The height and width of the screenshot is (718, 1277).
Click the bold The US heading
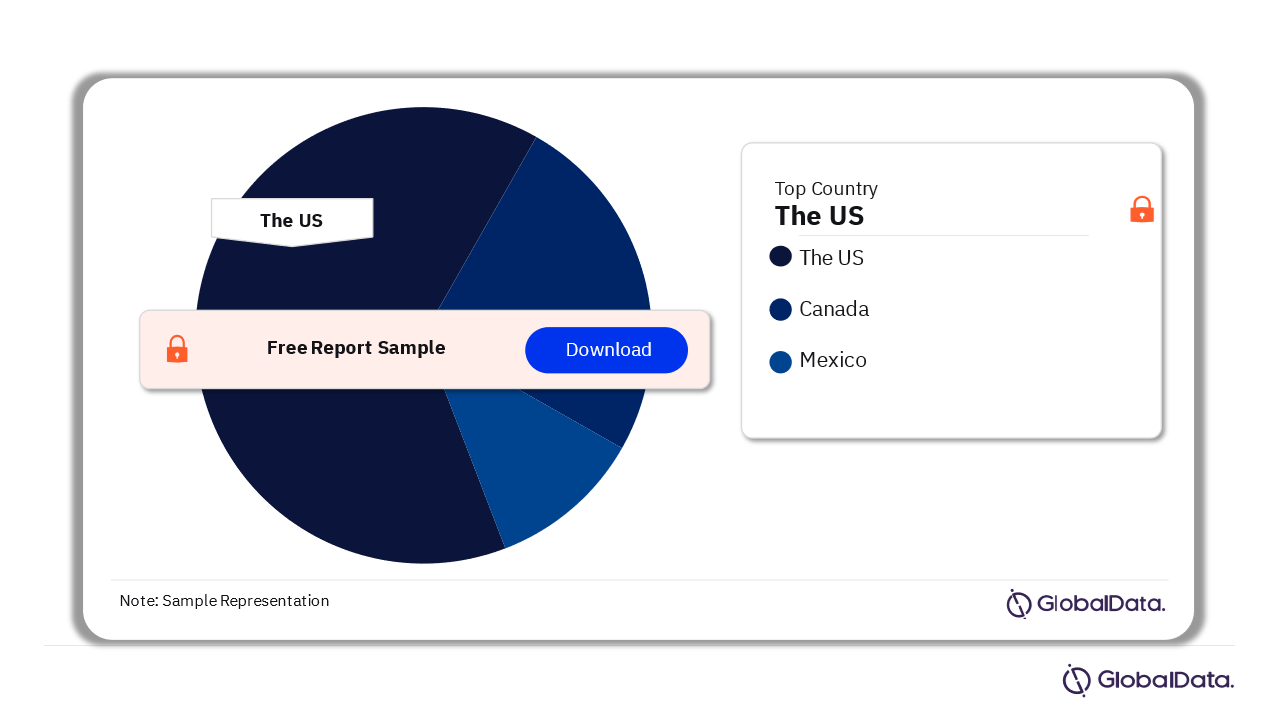(819, 216)
